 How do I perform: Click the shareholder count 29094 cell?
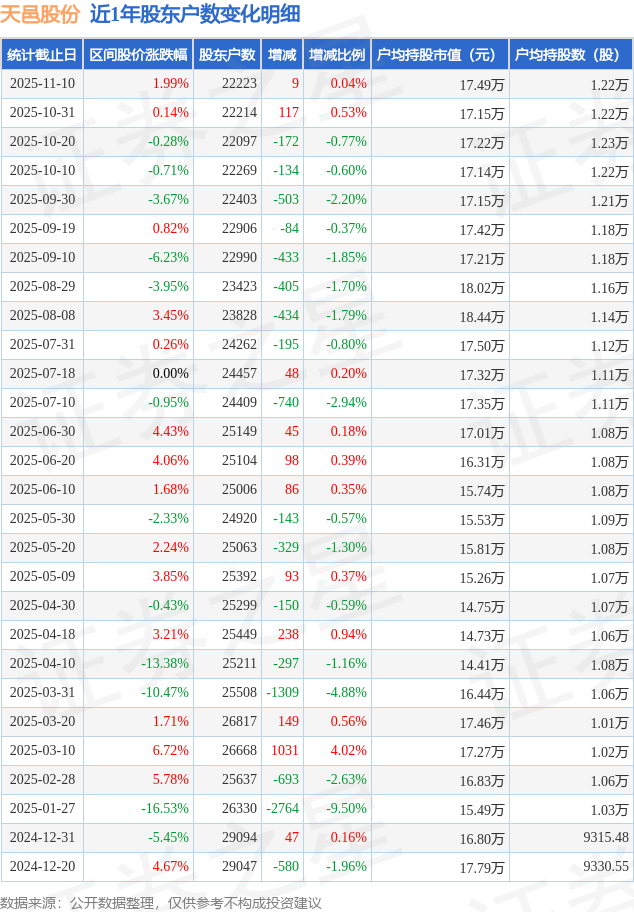239,838
